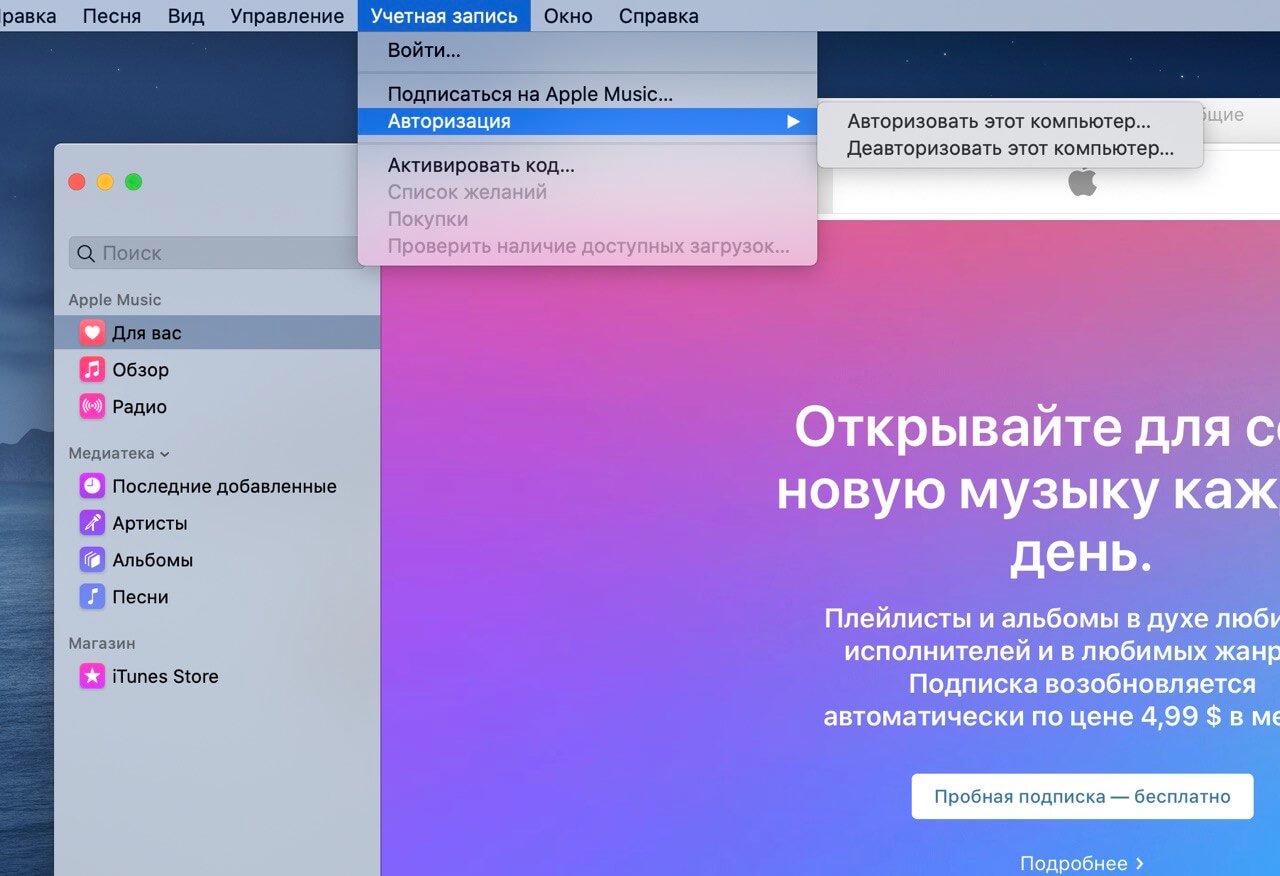Choose Активировать код… menu item
This screenshot has height=876, width=1280.
pyautogui.click(x=587, y=166)
